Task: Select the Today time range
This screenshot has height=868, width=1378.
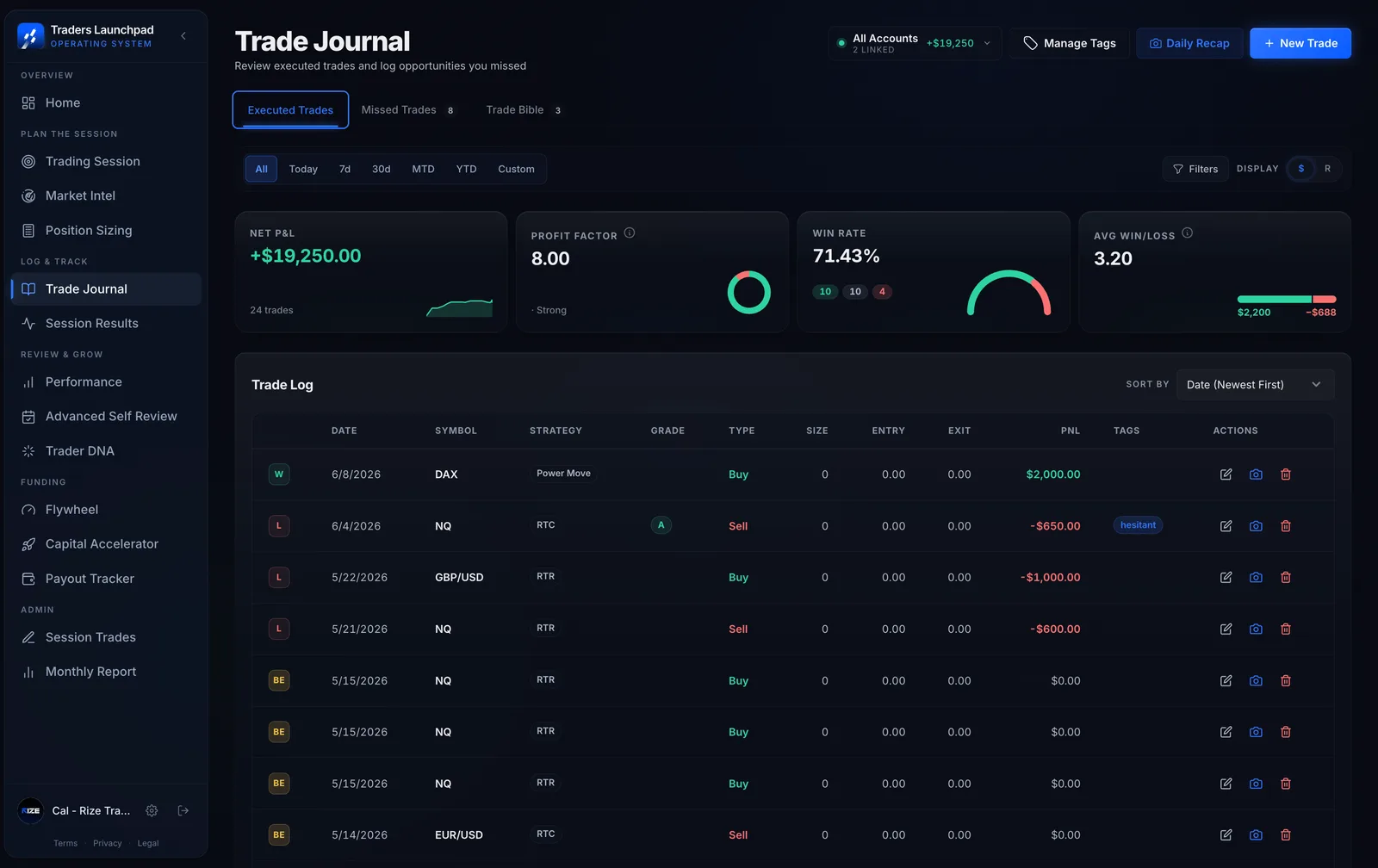Action: pyautogui.click(x=303, y=170)
